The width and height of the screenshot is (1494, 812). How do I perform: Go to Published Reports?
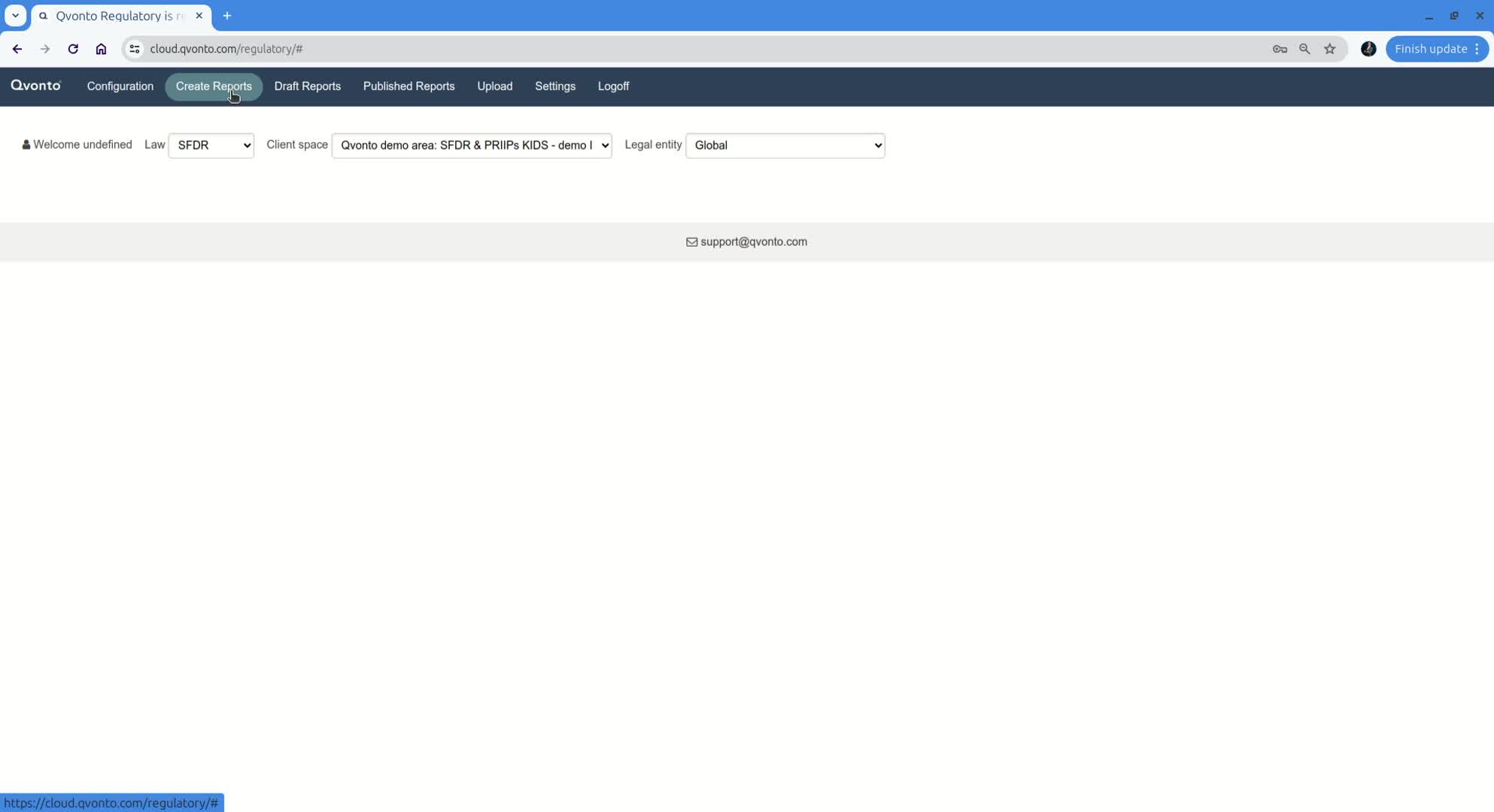click(408, 86)
